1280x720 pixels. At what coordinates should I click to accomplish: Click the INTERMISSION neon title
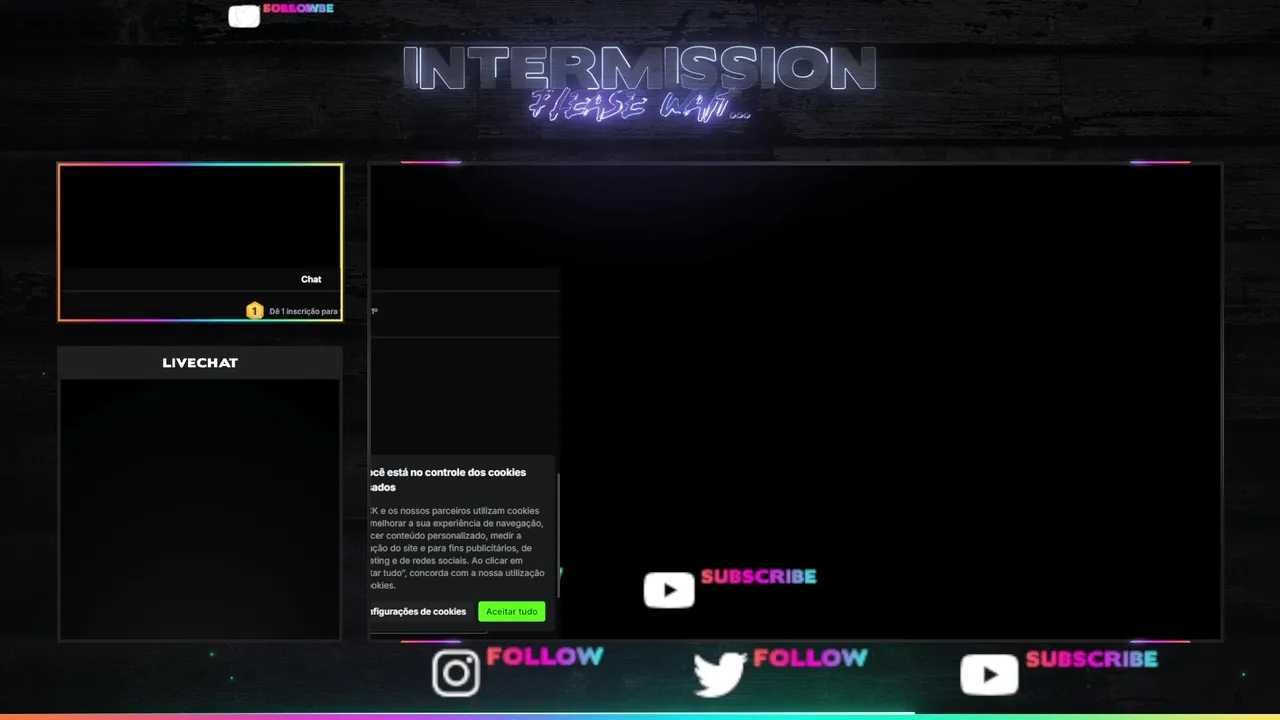640,70
